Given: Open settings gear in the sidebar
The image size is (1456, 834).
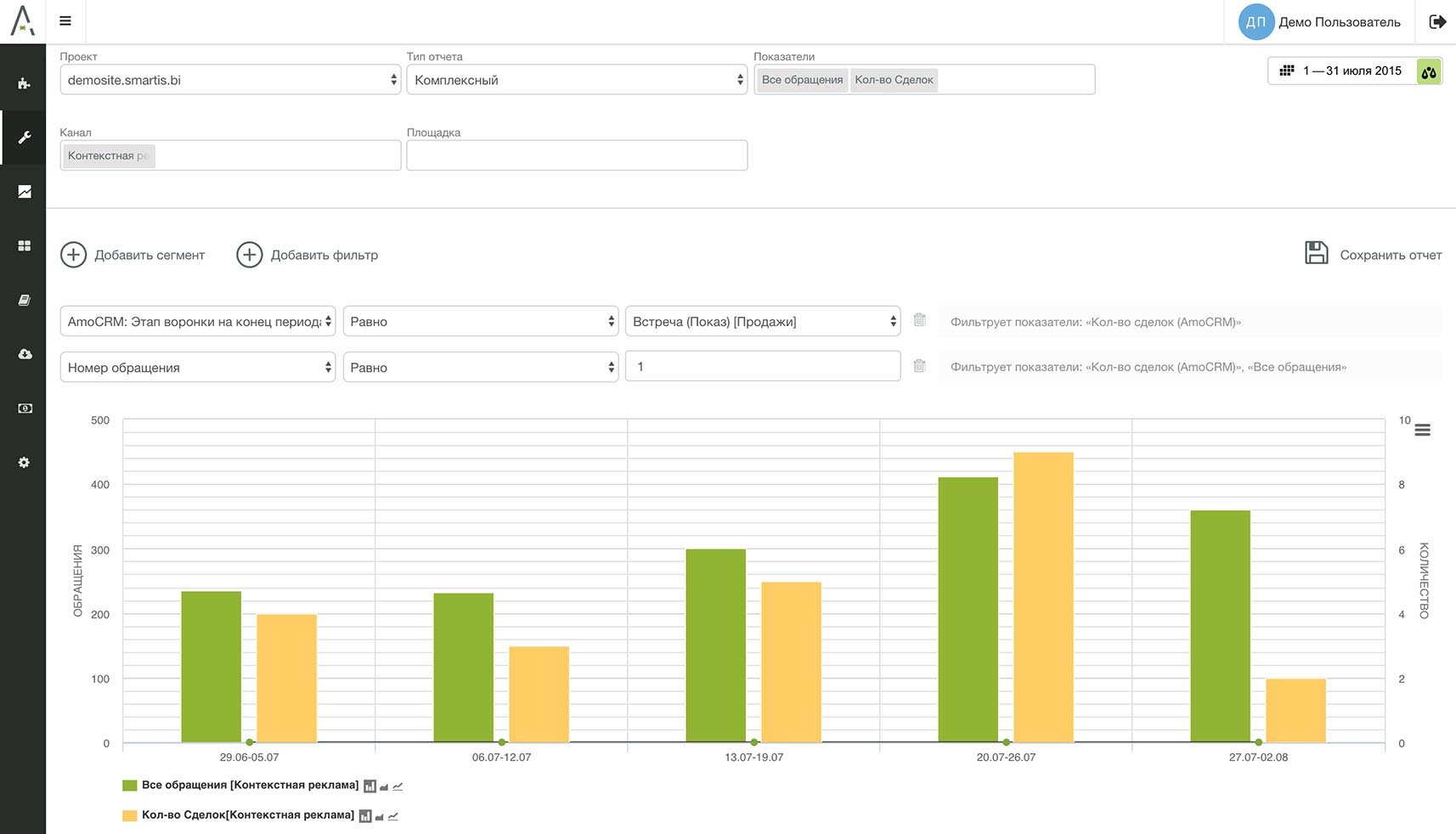Looking at the screenshot, I should (24, 463).
